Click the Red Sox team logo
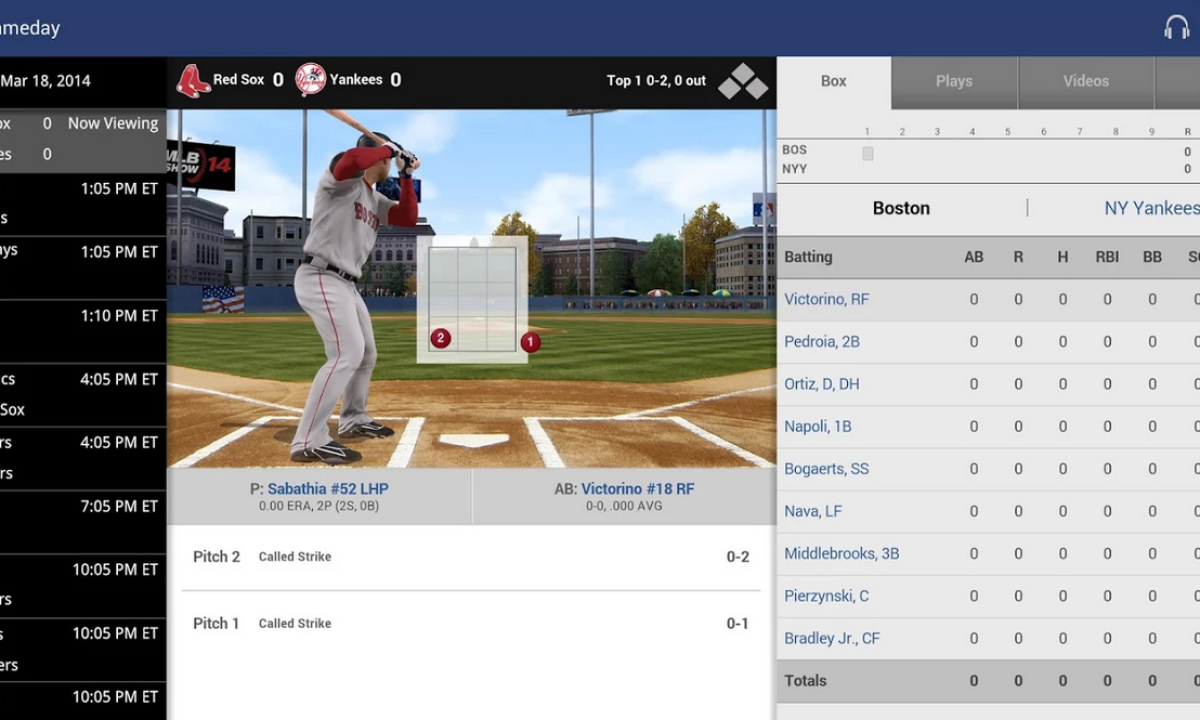This screenshot has width=1200, height=720. tap(193, 80)
